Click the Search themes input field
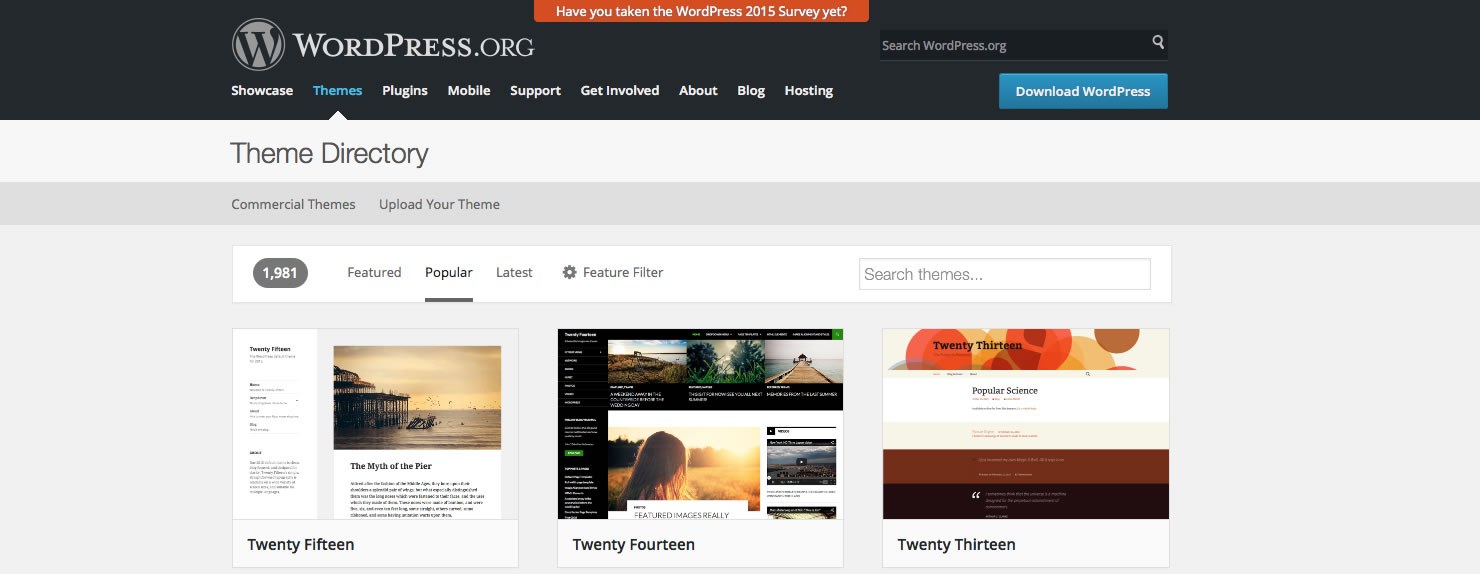The image size is (1480, 574). (1005, 274)
